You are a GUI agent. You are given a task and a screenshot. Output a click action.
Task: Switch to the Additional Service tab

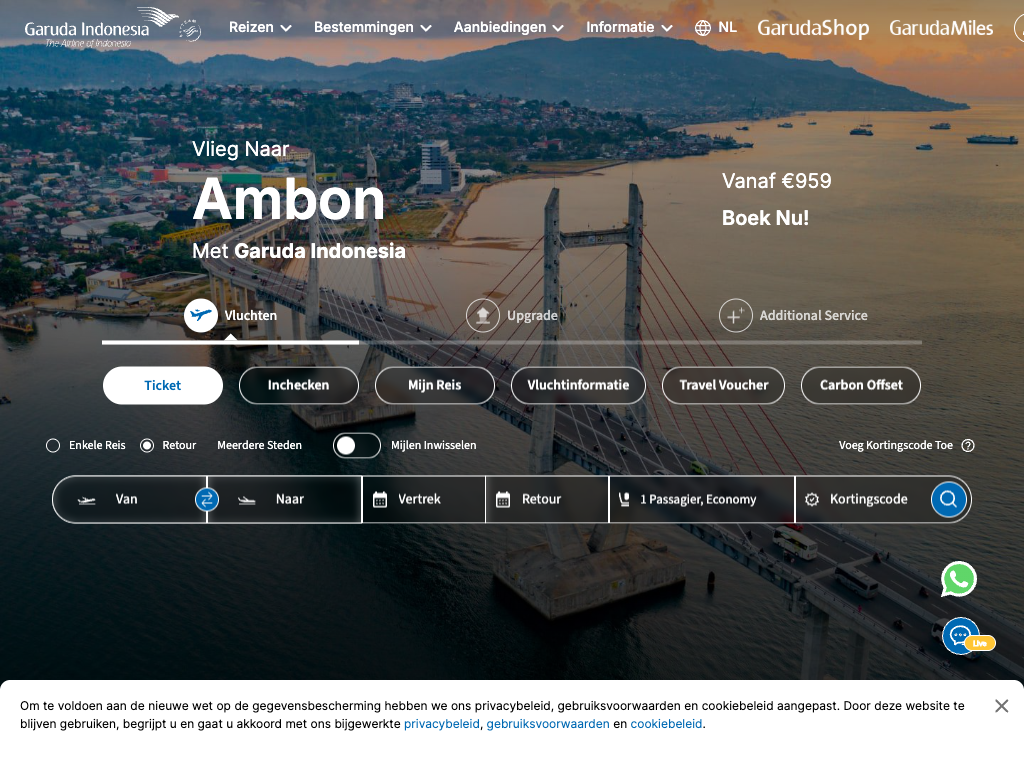tap(793, 316)
